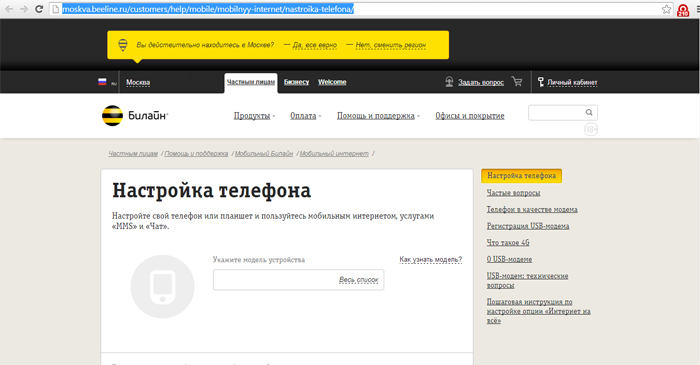Viewport: 700px width, 365px height.
Task: Click the Russian flag language icon
Action: tap(102, 82)
